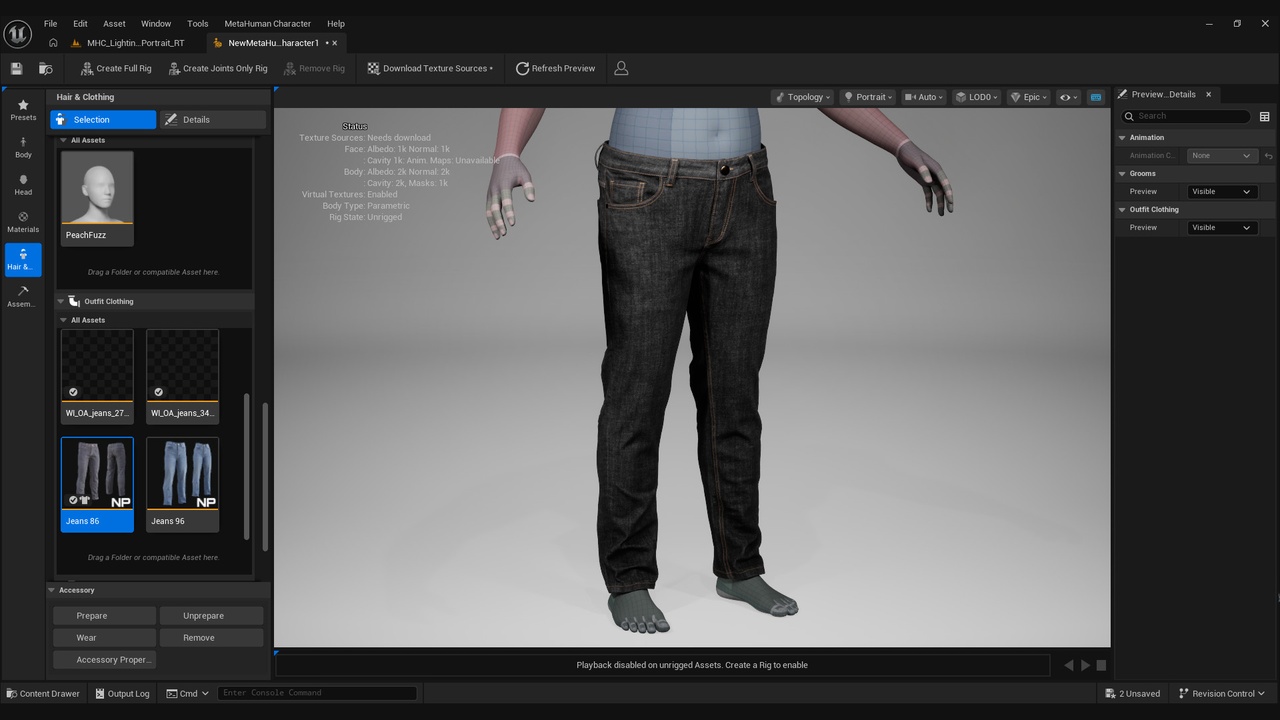Open the Edit menu

pyautogui.click(x=80, y=23)
